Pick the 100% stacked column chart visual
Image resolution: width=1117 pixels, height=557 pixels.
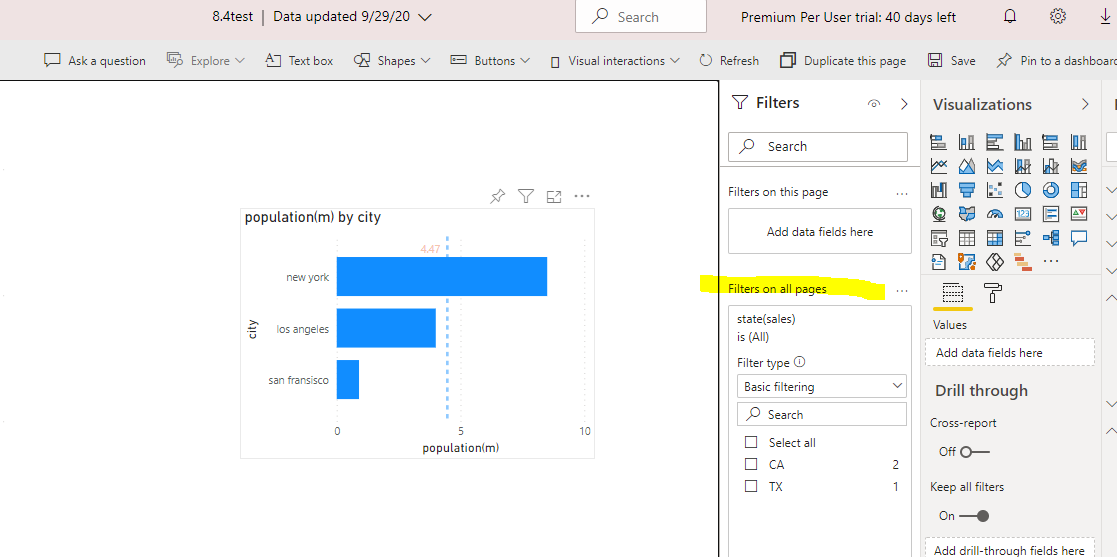(x=1079, y=142)
